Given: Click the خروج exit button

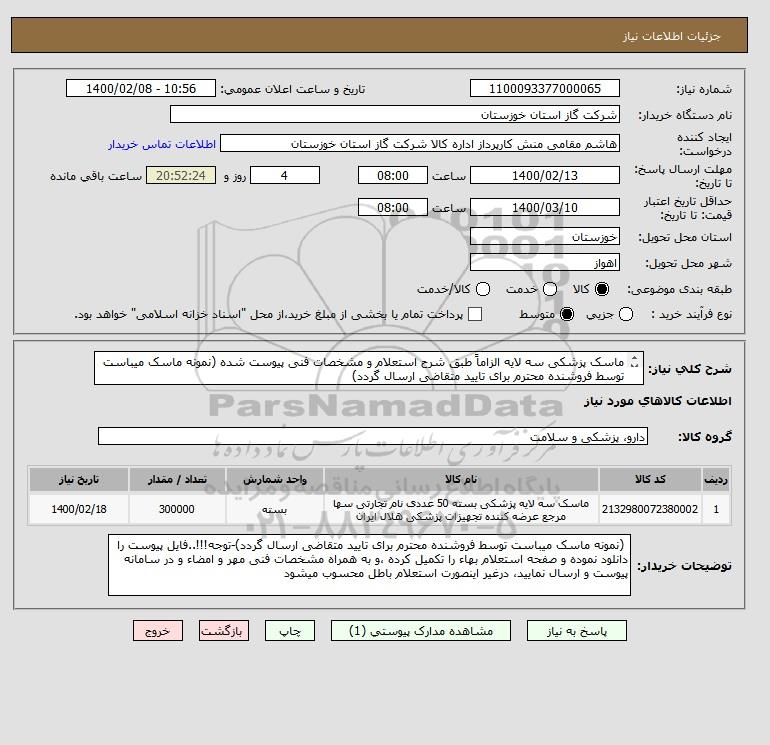Looking at the screenshot, I should (158, 631).
